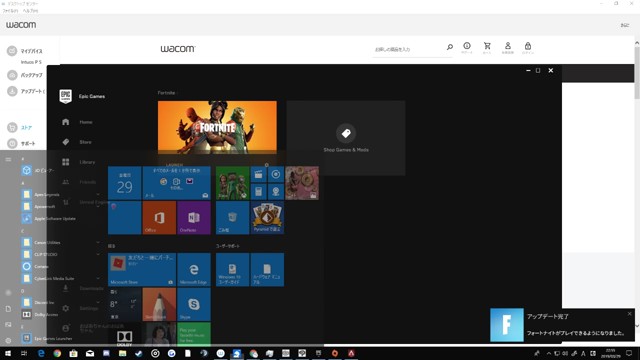640x360 pixels.
Task: Expand the Apowersoft folder in Start
Action: pos(61,206)
